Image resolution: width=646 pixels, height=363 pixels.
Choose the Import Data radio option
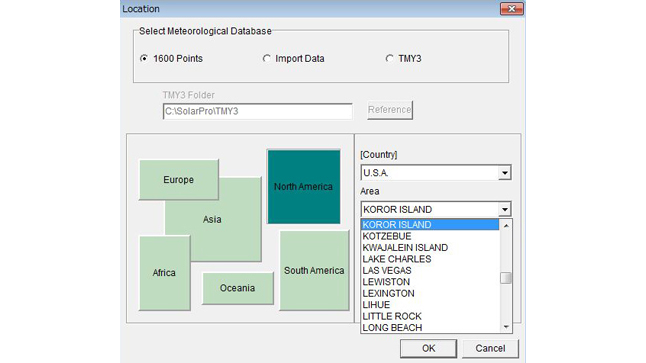267,59
